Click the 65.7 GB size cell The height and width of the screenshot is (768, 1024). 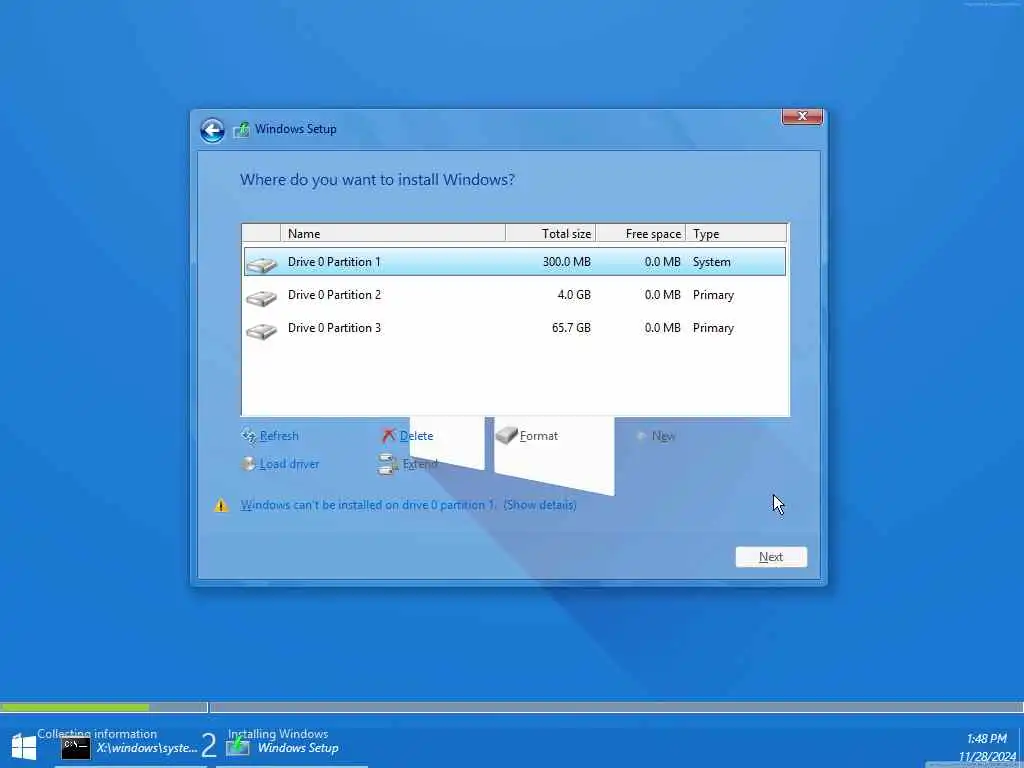point(571,328)
